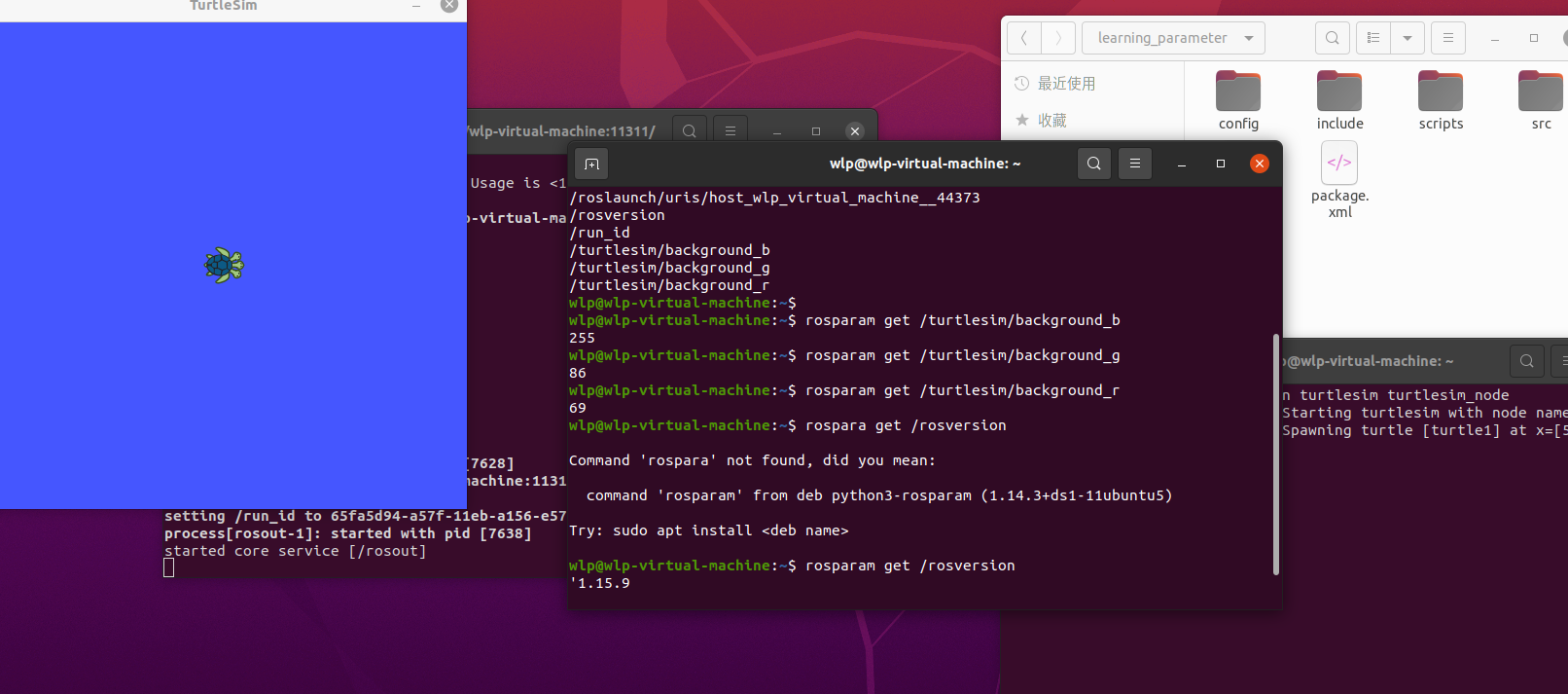Click search icon in turtlesim_node terminal
1568x694 pixels.
tap(1527, 361)
